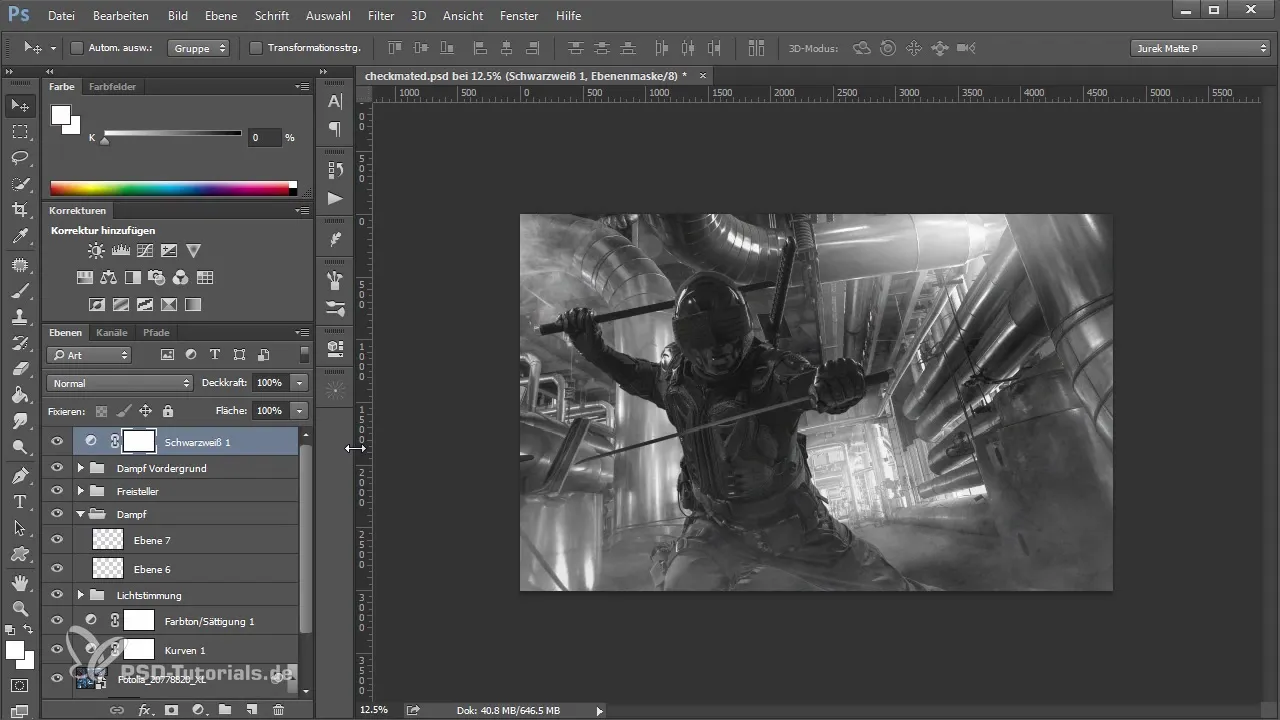Select the Horizontal Type tool

20,501
